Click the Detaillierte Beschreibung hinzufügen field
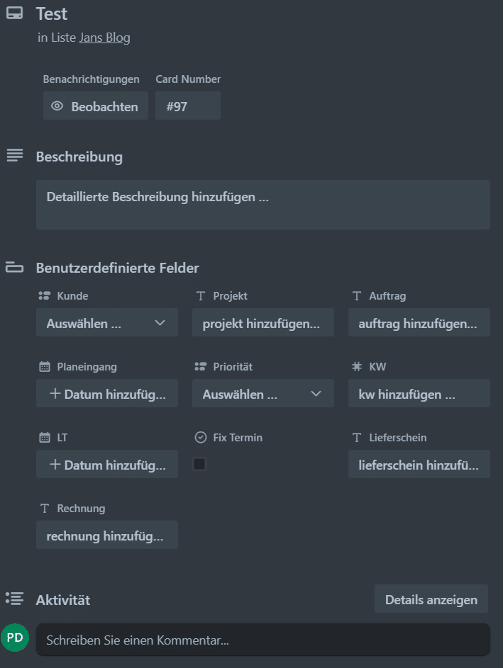504x668 pixels. pyautogui.click(x=263, y=204)
